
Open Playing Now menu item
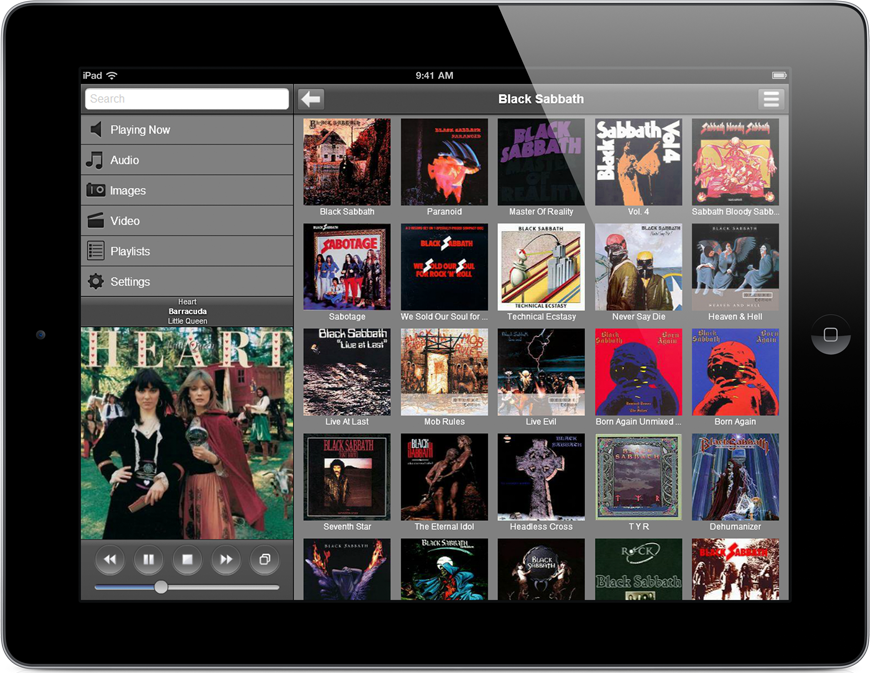tap(187, 130)
